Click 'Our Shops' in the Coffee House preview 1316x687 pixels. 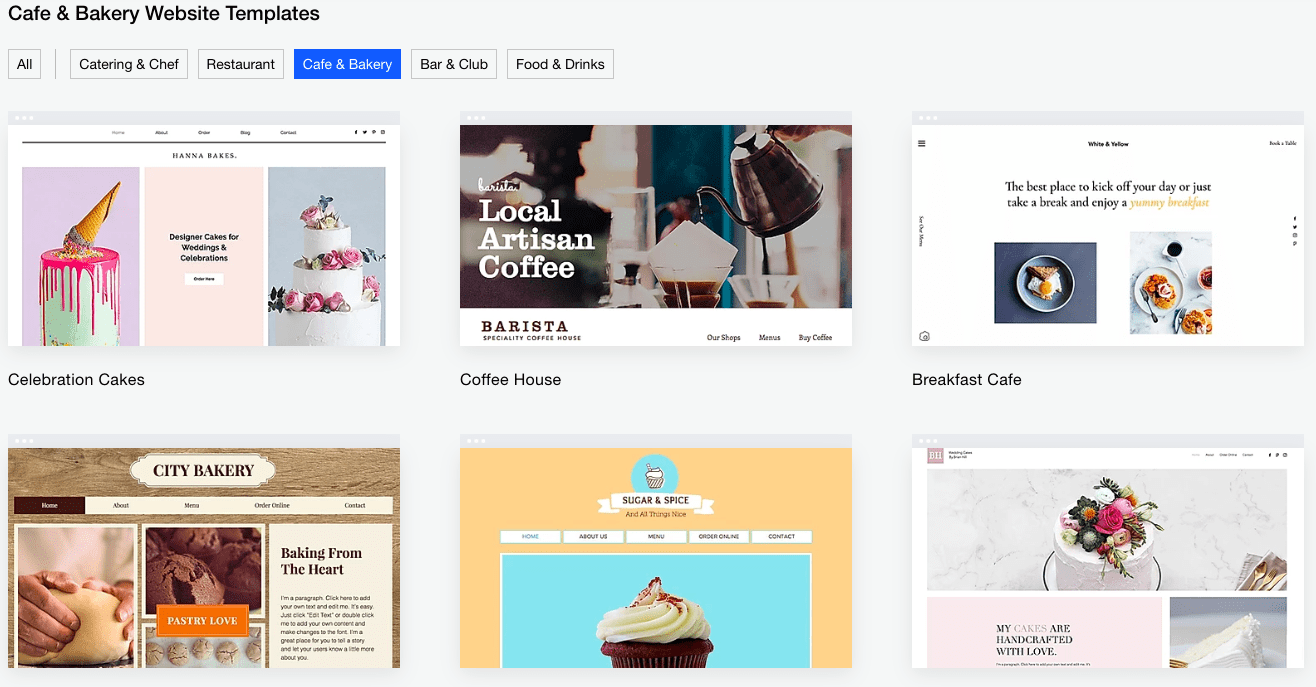724,338
